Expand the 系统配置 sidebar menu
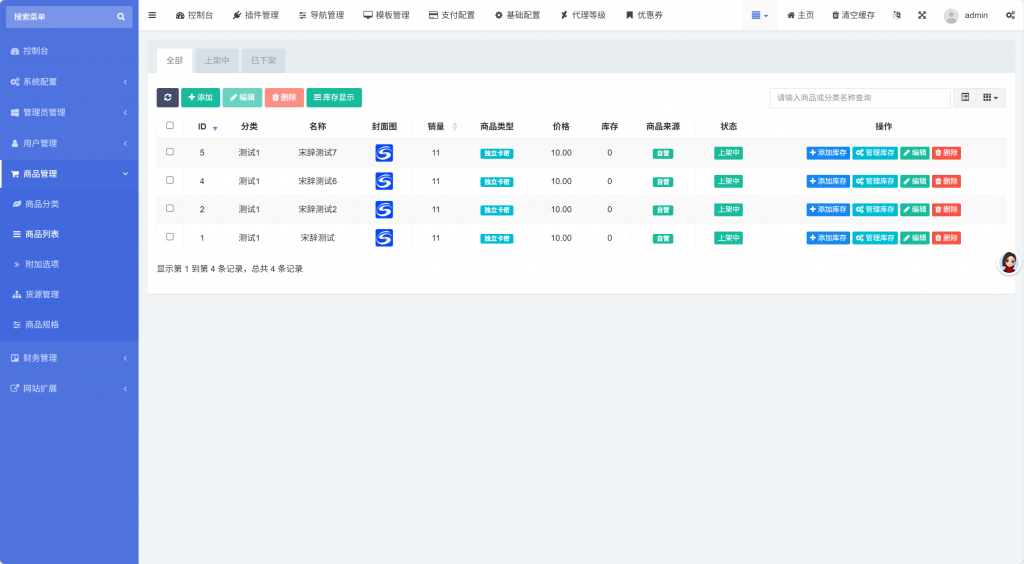 (x=69, y=82)
